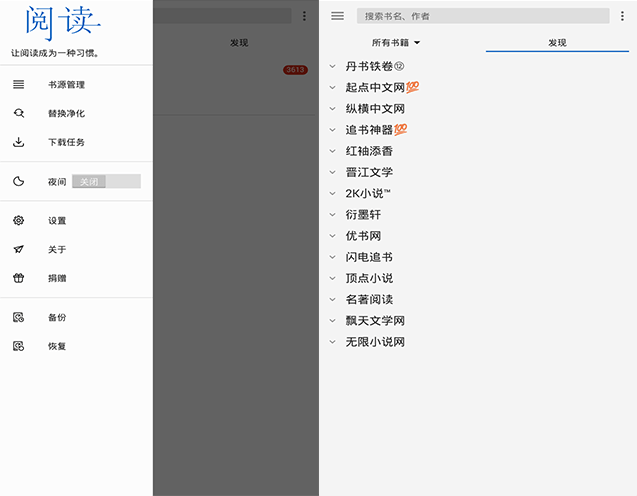The image size is (637, 496).
Task: Expand the 2K小说 source
Action: pyautogui.click(x=333, y=193)
